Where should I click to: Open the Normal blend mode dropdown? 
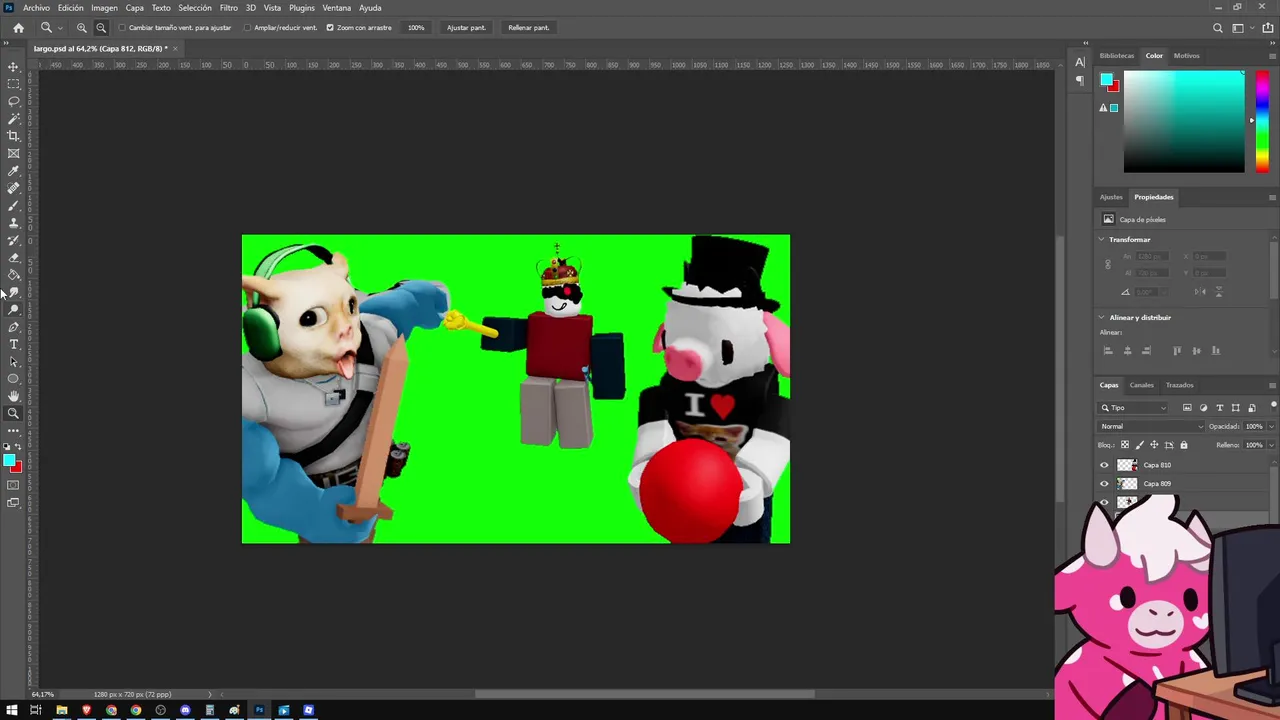click(x=1152, y=427)
